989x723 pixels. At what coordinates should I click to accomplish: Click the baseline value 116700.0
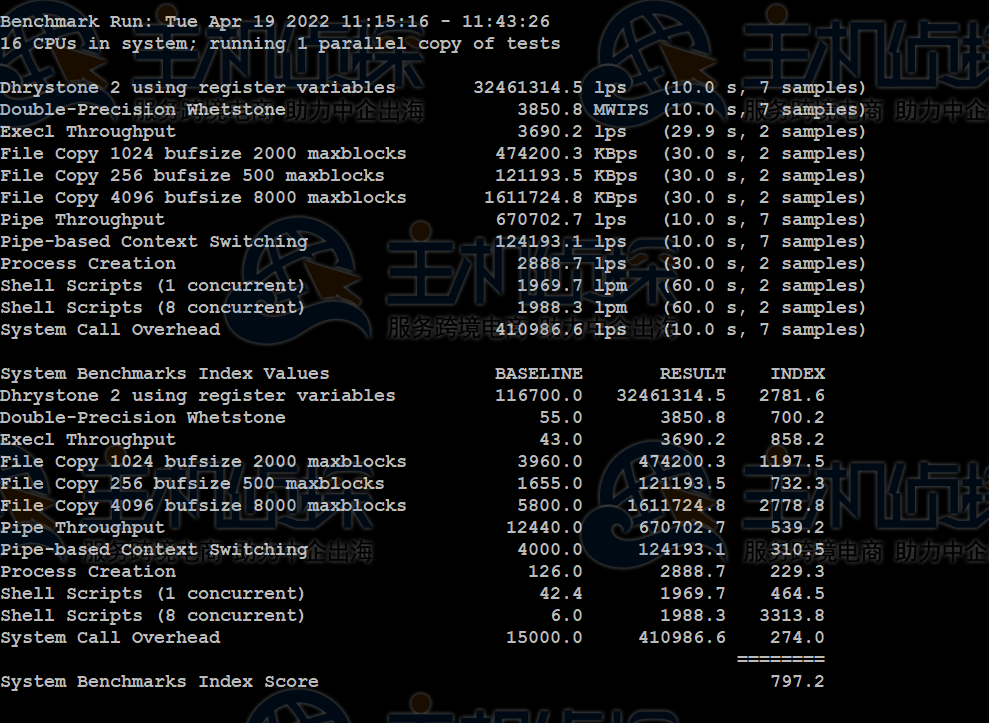tap(539, 396)
